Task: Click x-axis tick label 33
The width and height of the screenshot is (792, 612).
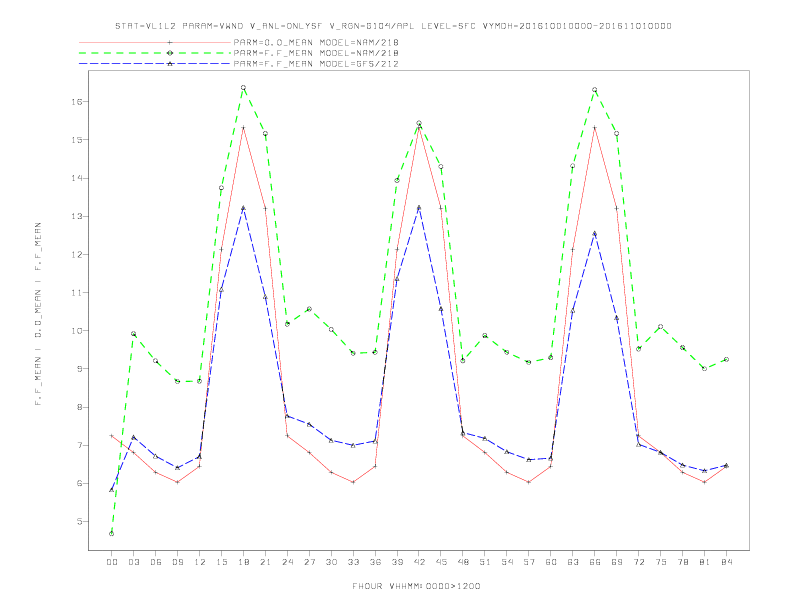Action: (x=353, y=562)
